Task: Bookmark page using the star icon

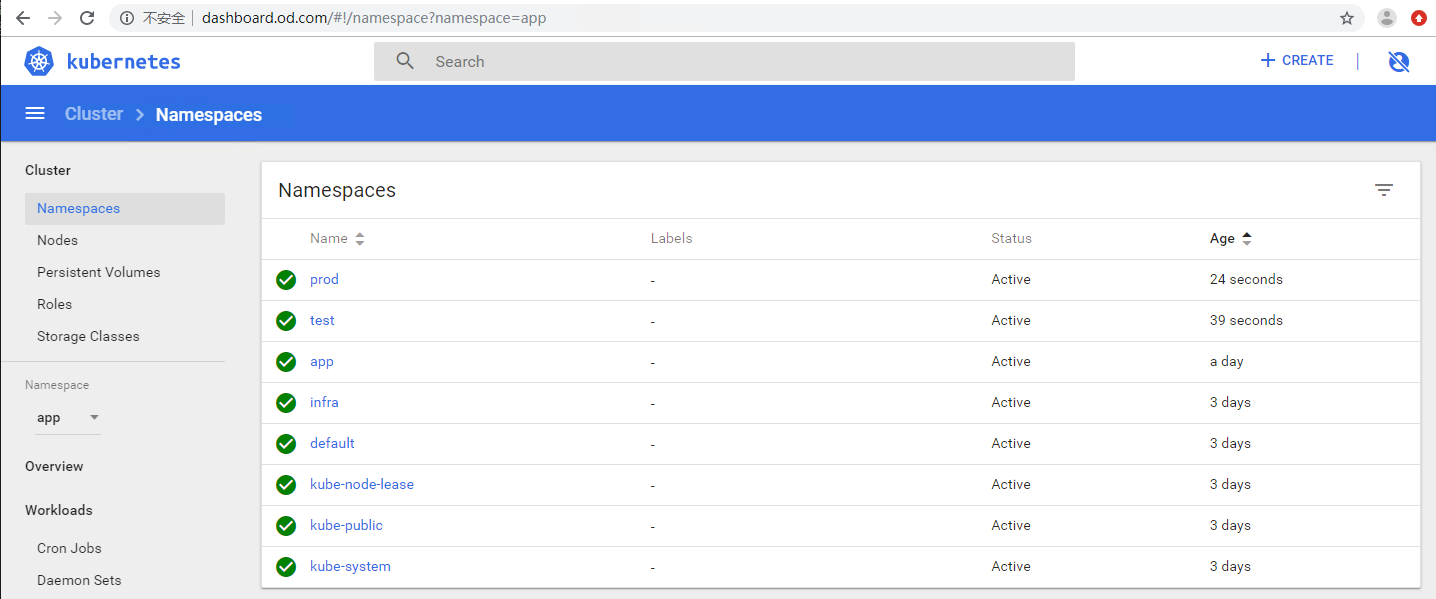Action: coord(1347,18)
